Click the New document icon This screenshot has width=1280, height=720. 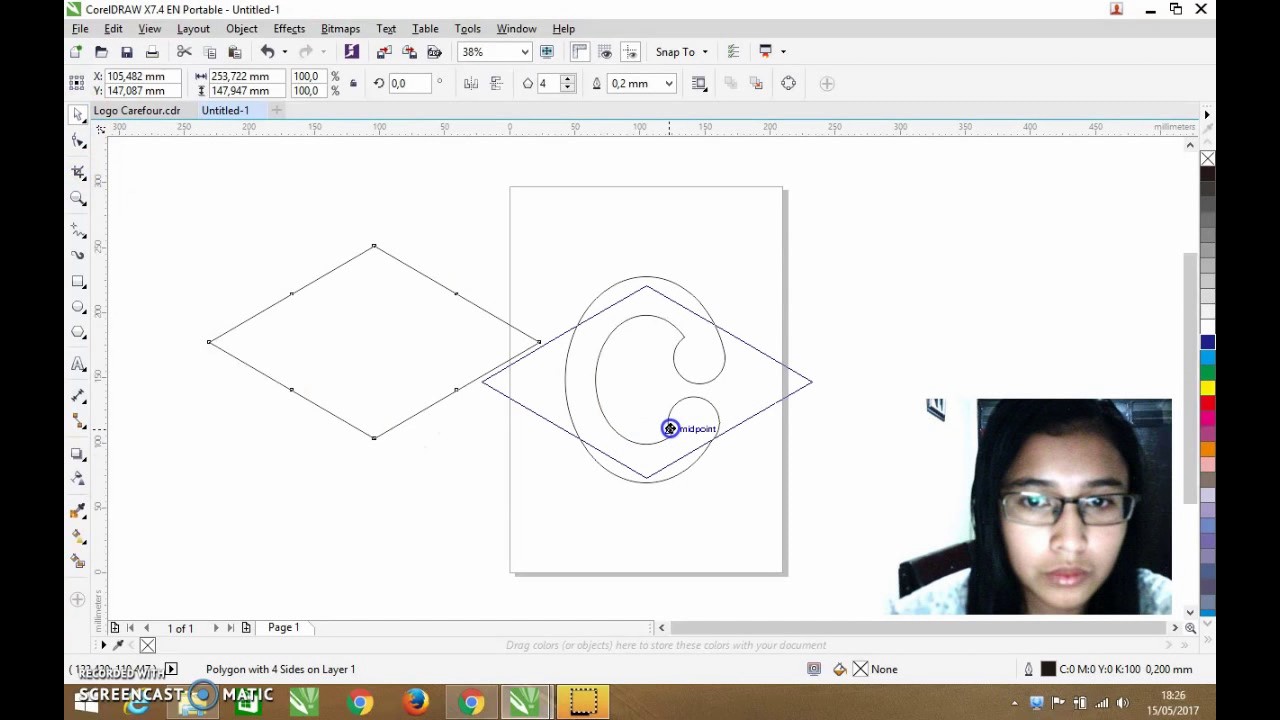pos(76,52)
